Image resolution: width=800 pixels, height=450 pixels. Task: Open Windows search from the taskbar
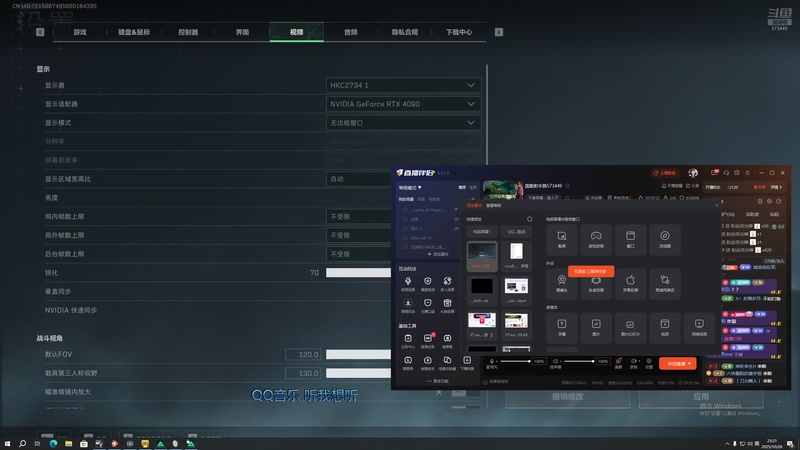tap(22, 444)
